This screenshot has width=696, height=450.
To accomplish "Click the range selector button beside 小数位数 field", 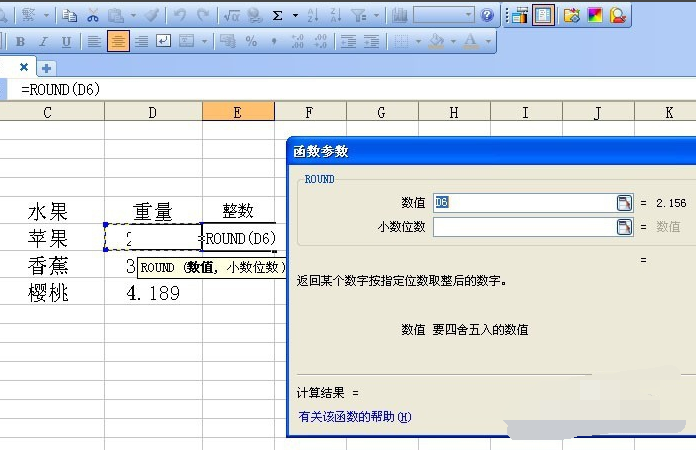I will tap(625, 227).
